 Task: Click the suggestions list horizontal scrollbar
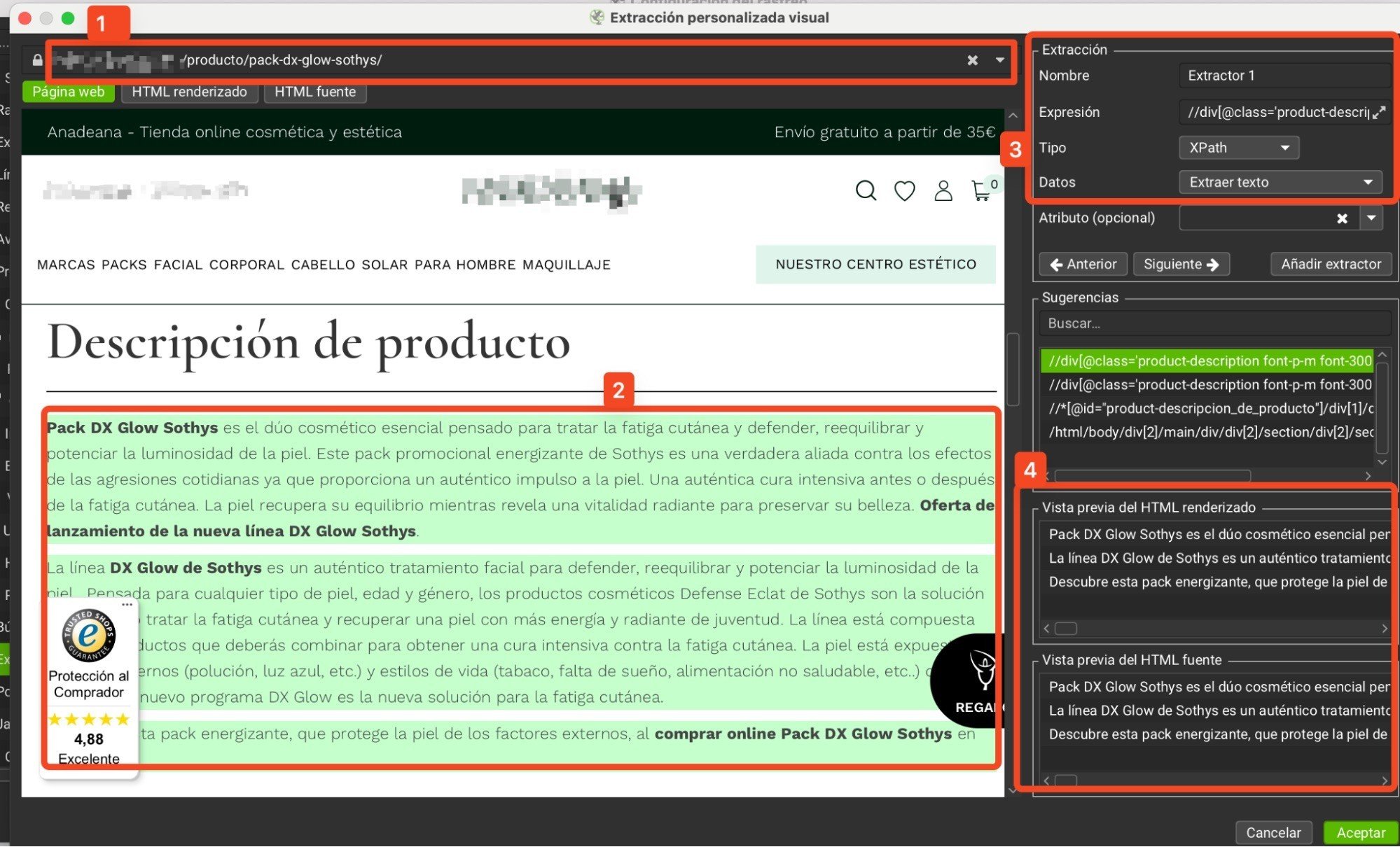(1152, 476)
